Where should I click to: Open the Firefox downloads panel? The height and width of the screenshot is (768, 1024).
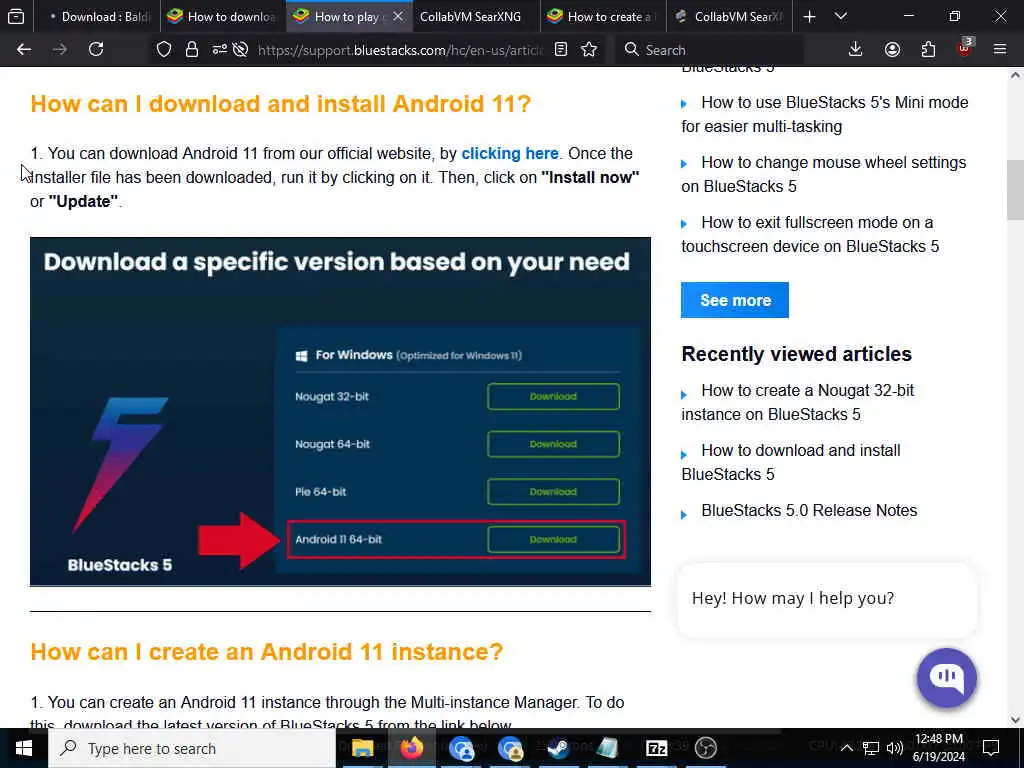(x=856, y=50)
